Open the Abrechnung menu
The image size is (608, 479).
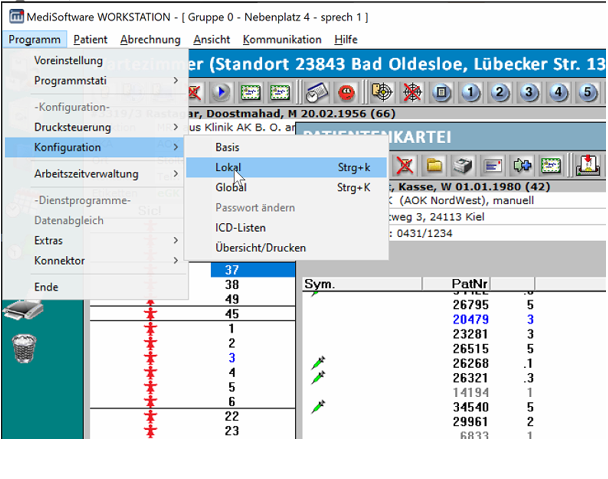point(150,40)
